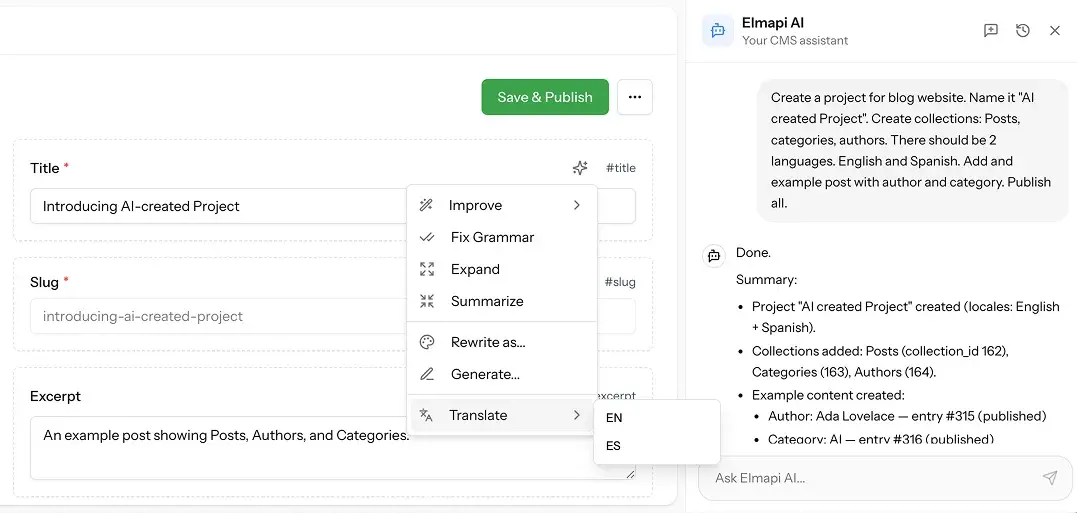1077x513 pixels.
Task: Click the #slug field tag
Action: coord(620,282)
